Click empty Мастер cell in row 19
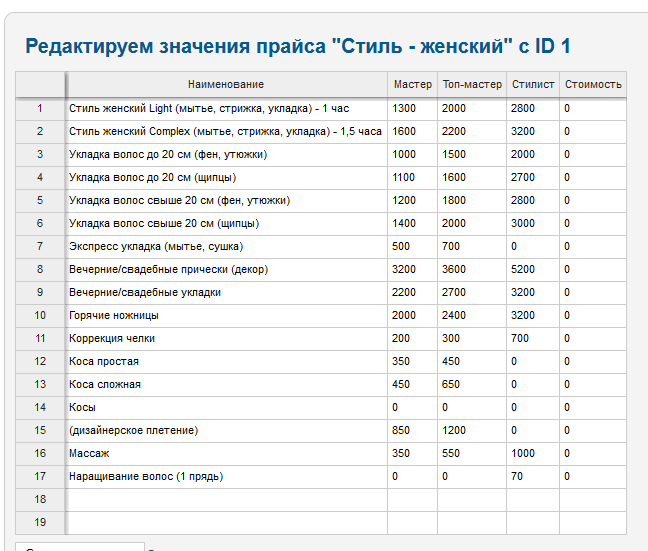This screenshot has width=648, height=551. (x=412, y=522)
